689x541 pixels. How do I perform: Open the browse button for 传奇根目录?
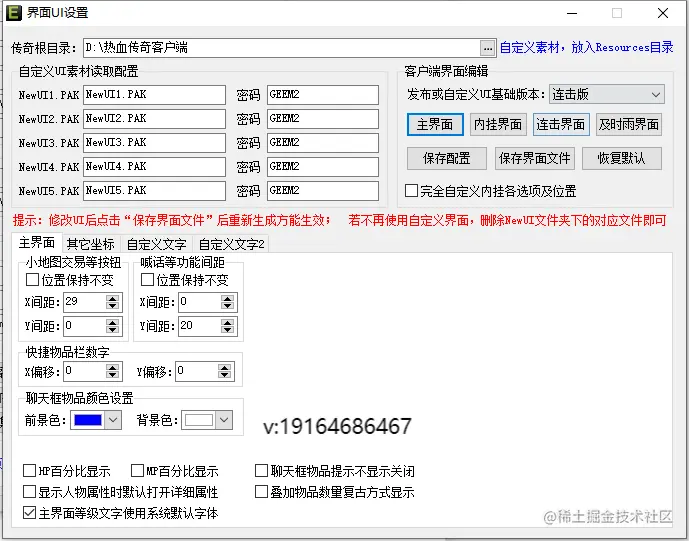(488, 48)
